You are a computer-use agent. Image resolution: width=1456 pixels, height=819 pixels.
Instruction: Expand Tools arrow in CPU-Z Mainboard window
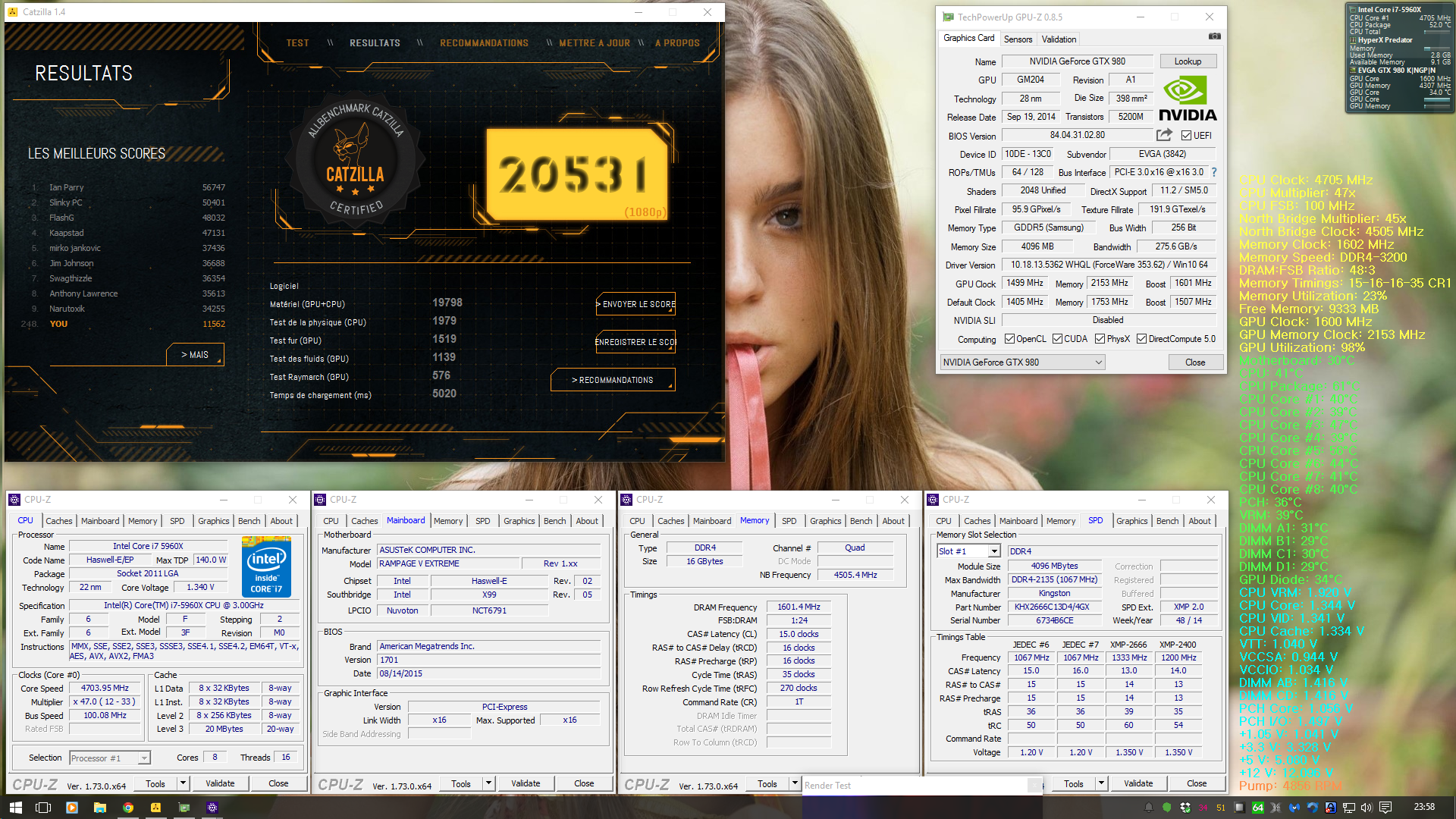pyautogui.click(x=488, y=783)
